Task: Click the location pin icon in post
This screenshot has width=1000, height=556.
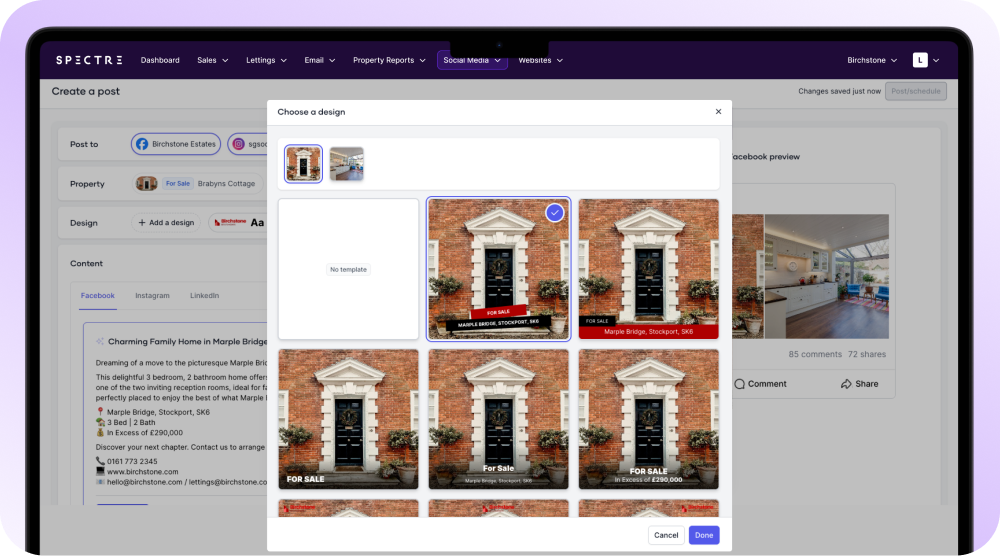Action: coord(100,412)
